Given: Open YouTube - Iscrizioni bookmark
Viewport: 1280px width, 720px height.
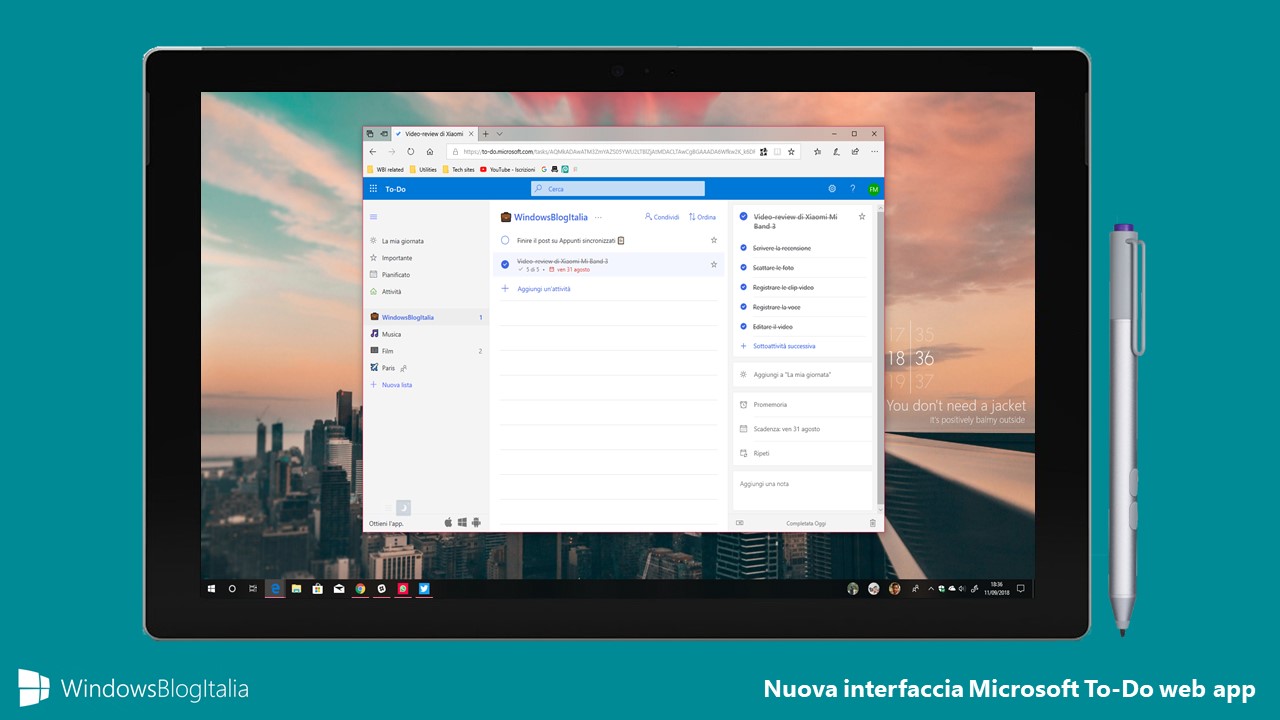Looking at the screenshot, I should (x=508, y=170).
